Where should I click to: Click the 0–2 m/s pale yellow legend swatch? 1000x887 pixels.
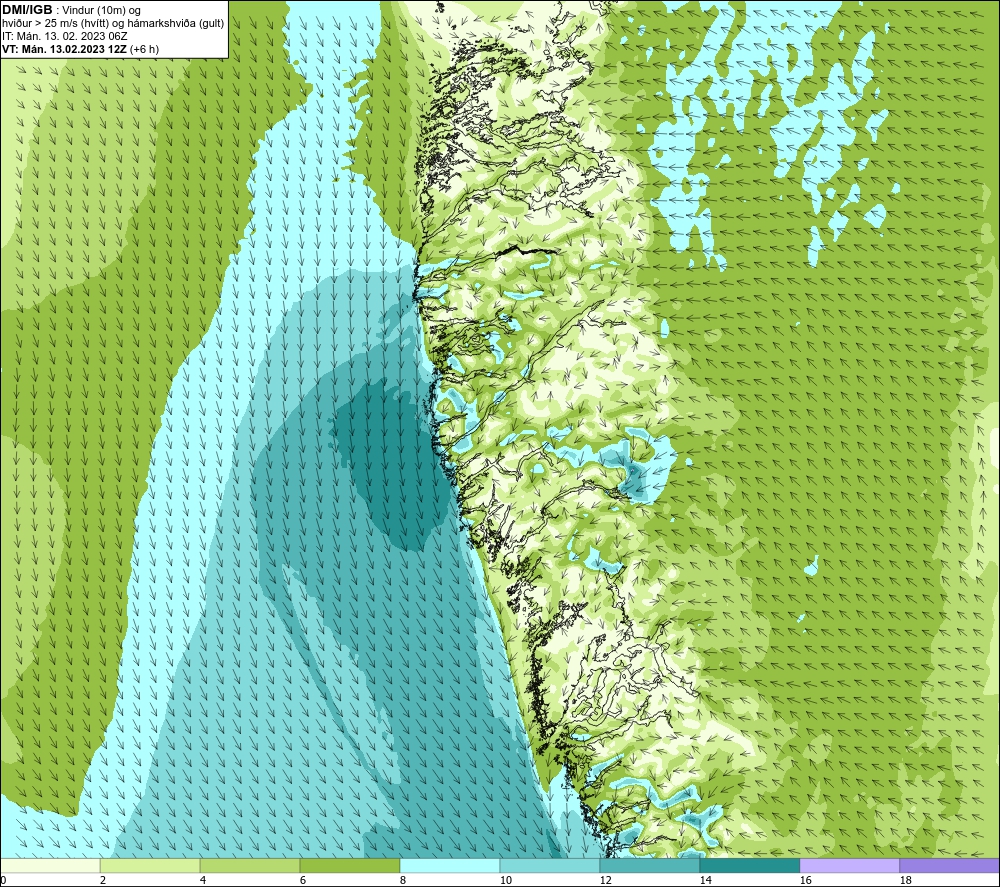[x=50, y=865]
